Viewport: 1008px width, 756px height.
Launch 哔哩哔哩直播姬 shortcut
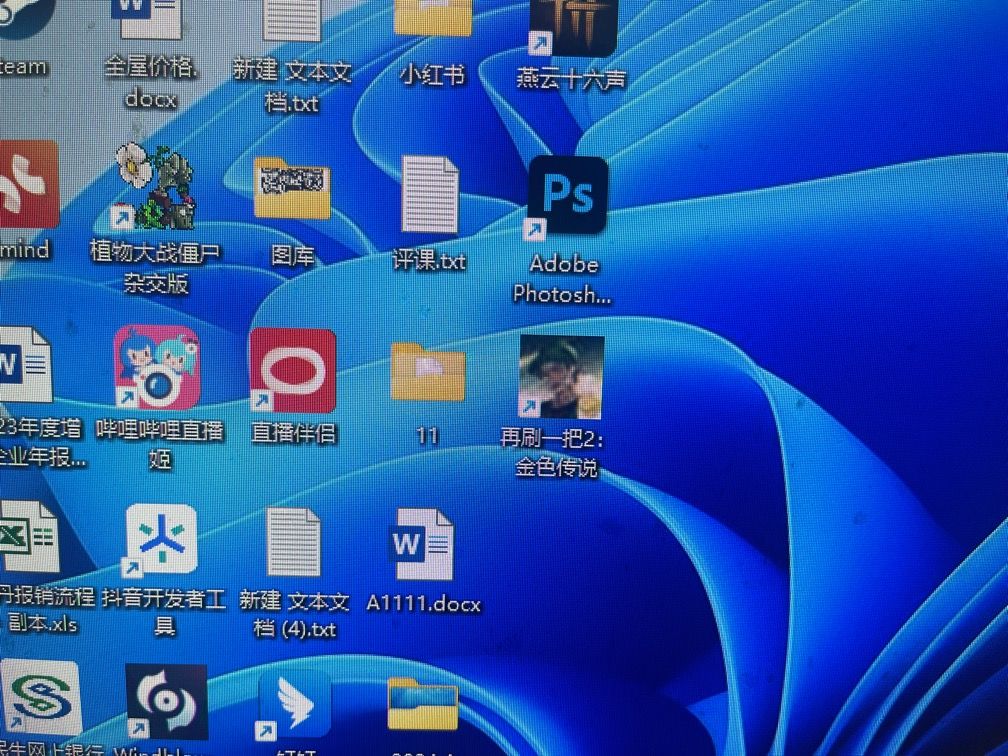click(x=158, y=368)
